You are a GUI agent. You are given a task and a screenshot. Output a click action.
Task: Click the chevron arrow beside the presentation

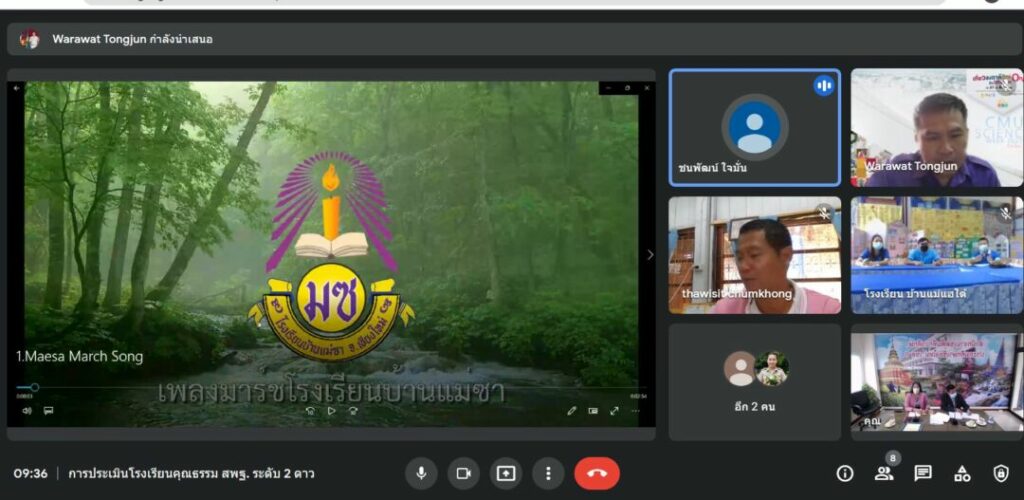(x=650, y=255)
